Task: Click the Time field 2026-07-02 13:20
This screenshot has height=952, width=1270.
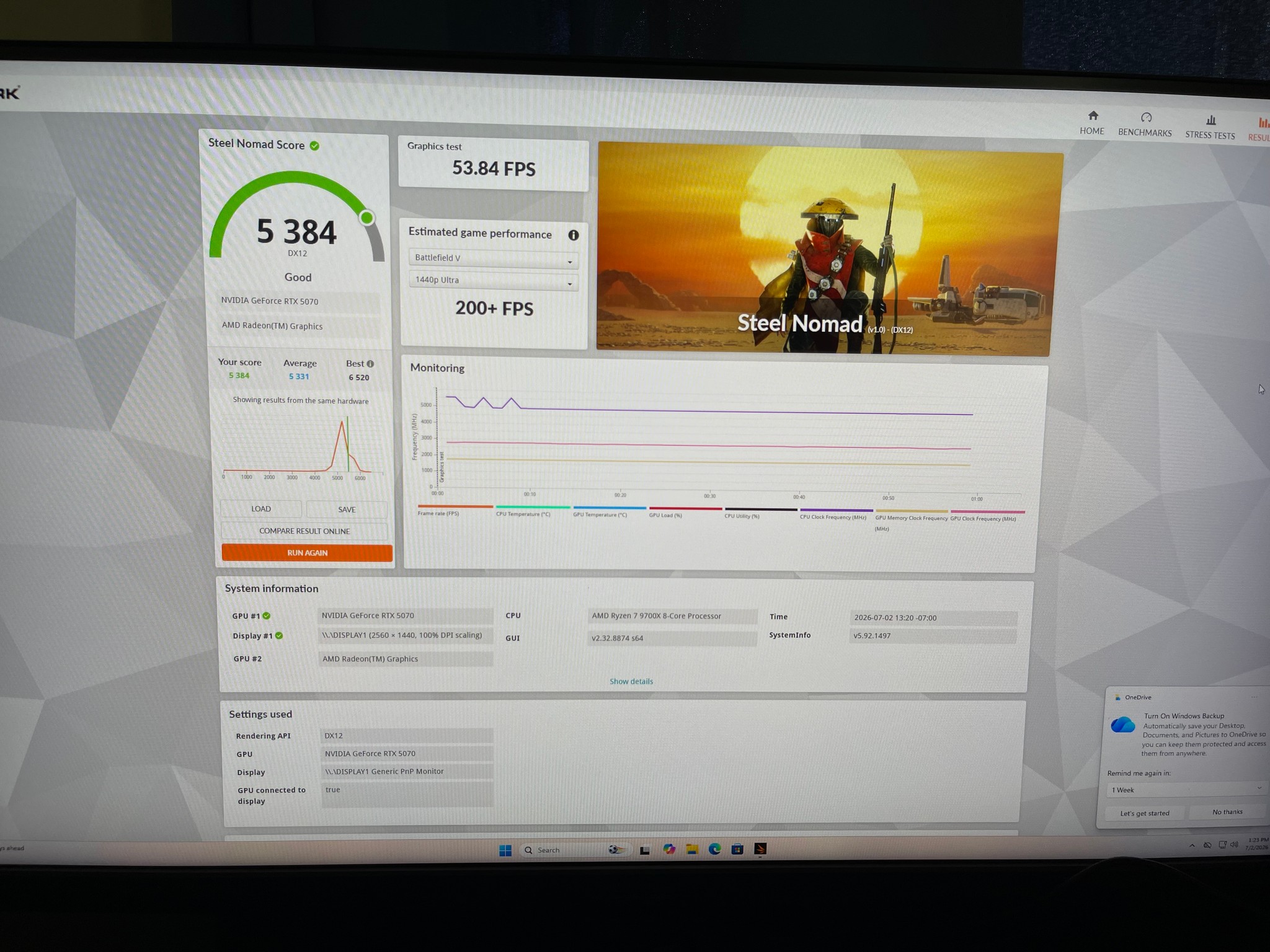Action: click(934, 618)
